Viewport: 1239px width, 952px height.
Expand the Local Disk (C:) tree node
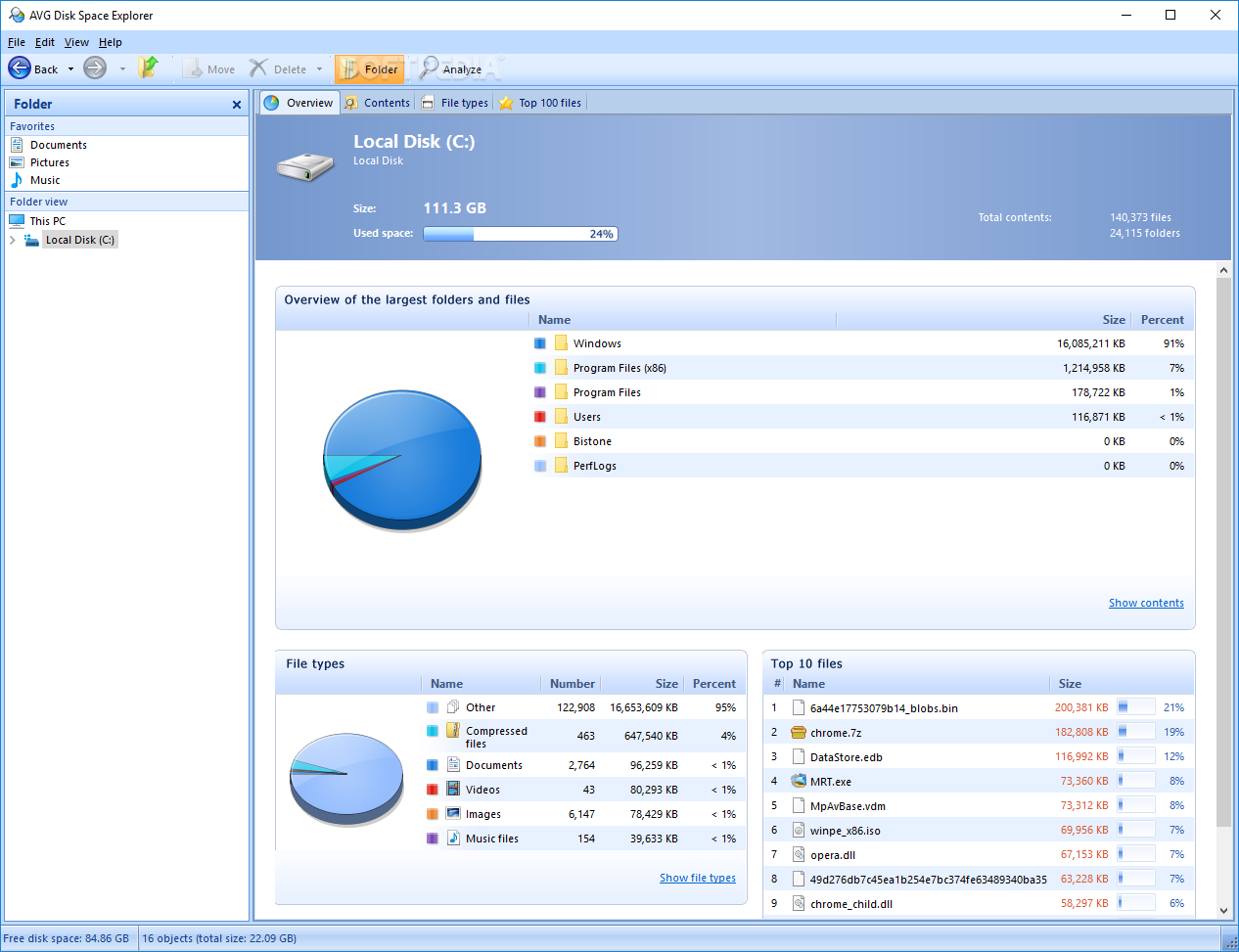[x=13, y=240]
